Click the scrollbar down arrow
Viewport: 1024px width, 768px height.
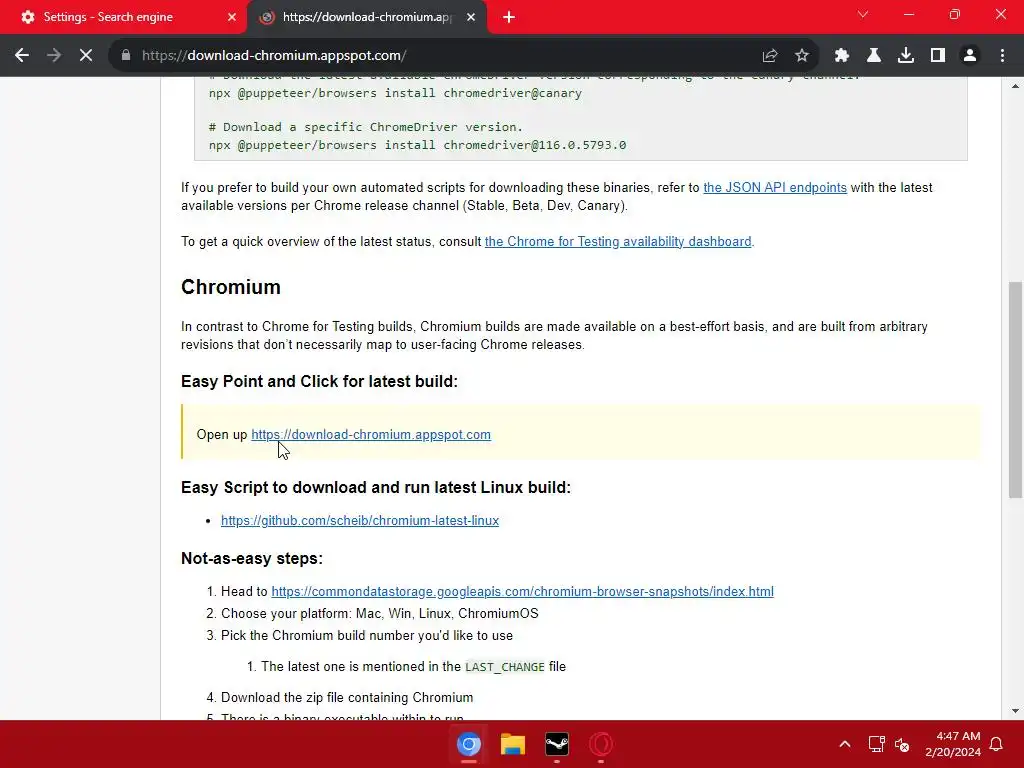pos(1015,711)
